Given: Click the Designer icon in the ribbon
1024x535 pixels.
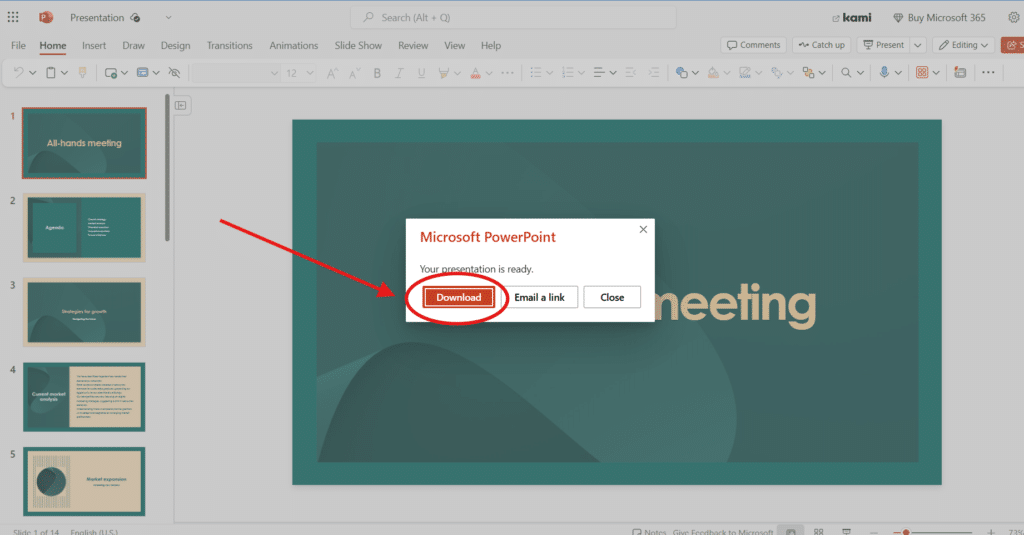Looking at the screenshot, I should (960, 73).
